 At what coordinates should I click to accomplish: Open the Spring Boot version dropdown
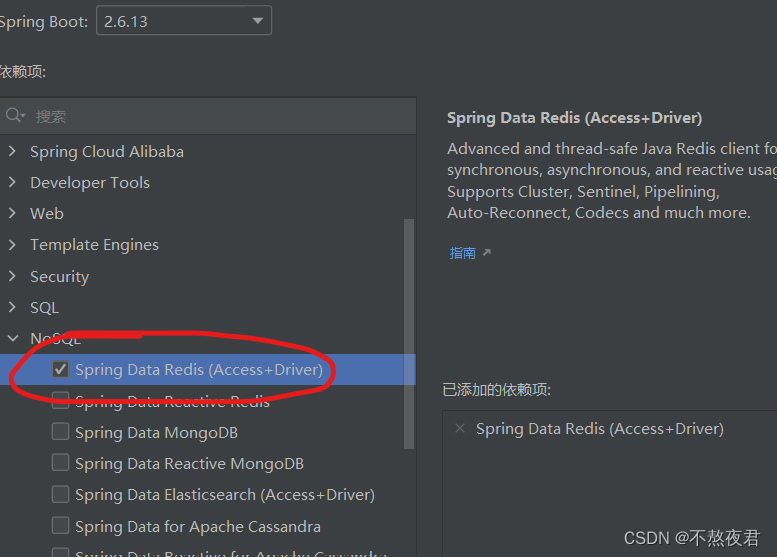point(184,21)
